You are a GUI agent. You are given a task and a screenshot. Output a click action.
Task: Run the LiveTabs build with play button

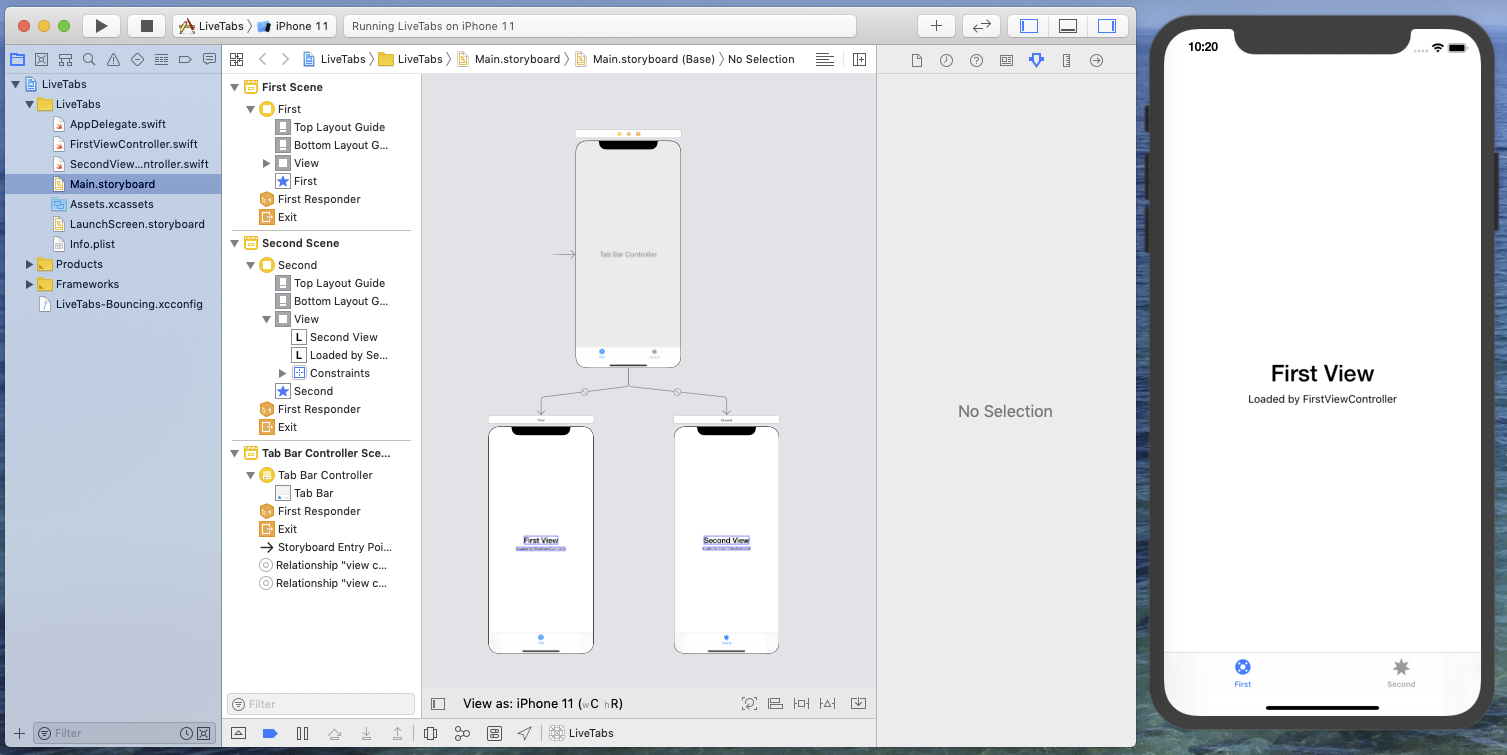pyautogui.click(x=101, y=26)
